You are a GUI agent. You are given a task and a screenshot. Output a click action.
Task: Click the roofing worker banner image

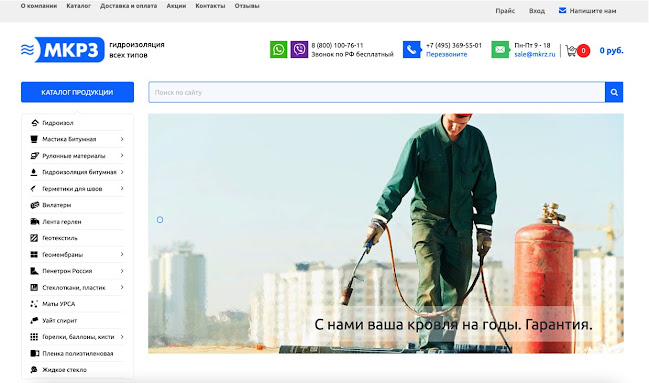pyautogui.click(x=386, y=234)
